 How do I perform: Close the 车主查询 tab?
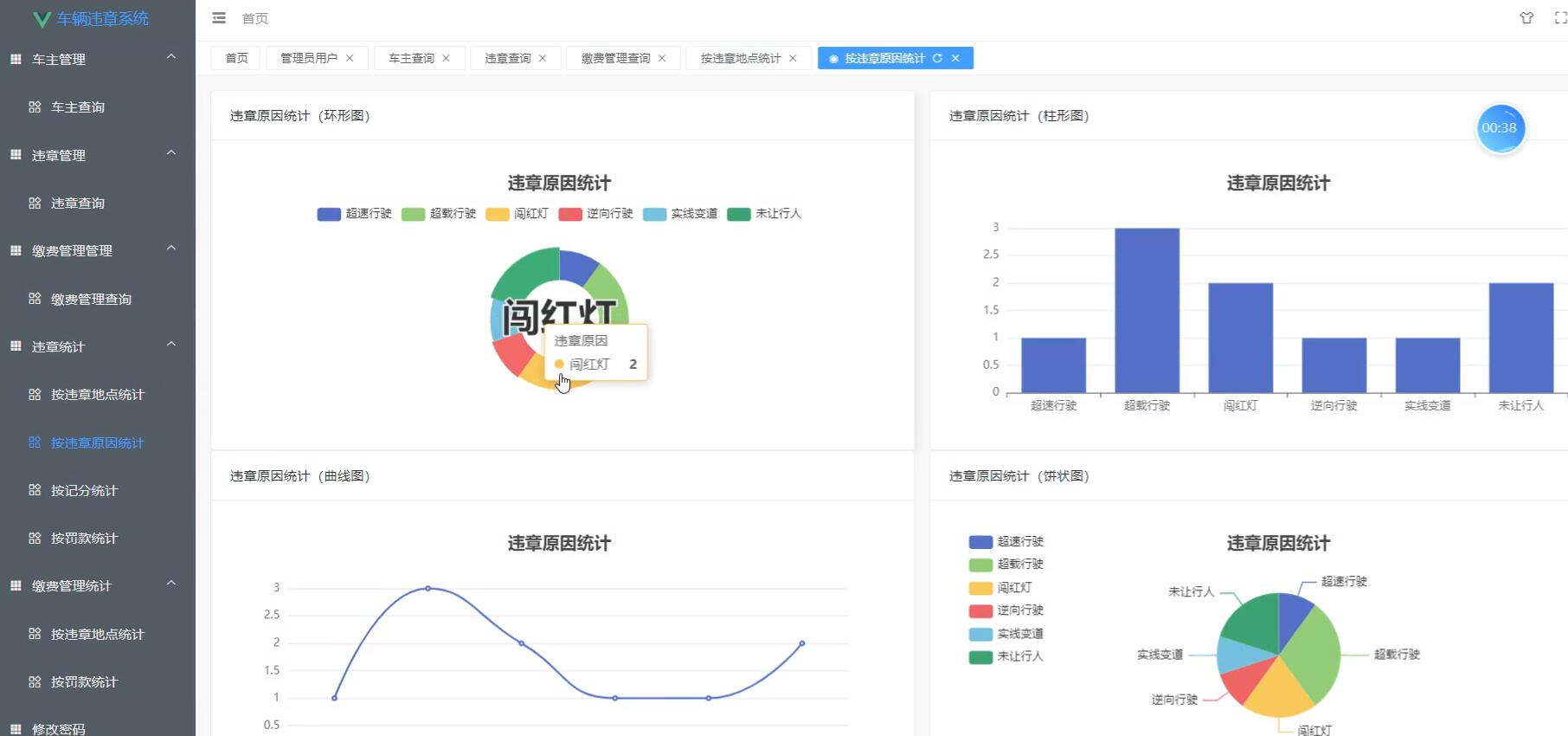pyautogui.click(x=446, y=58)
